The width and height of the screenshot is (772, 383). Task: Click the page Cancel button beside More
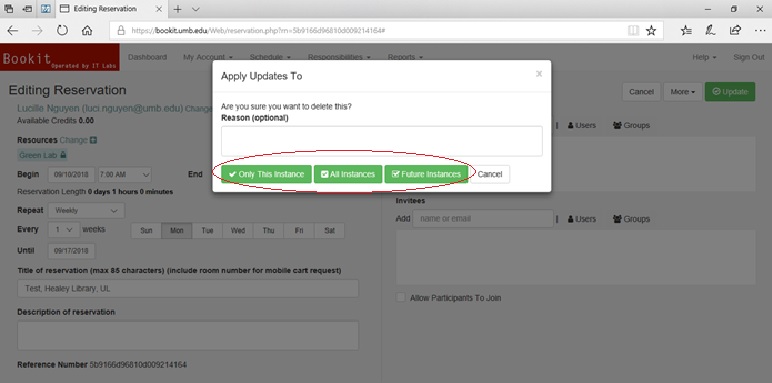point(641,92)
